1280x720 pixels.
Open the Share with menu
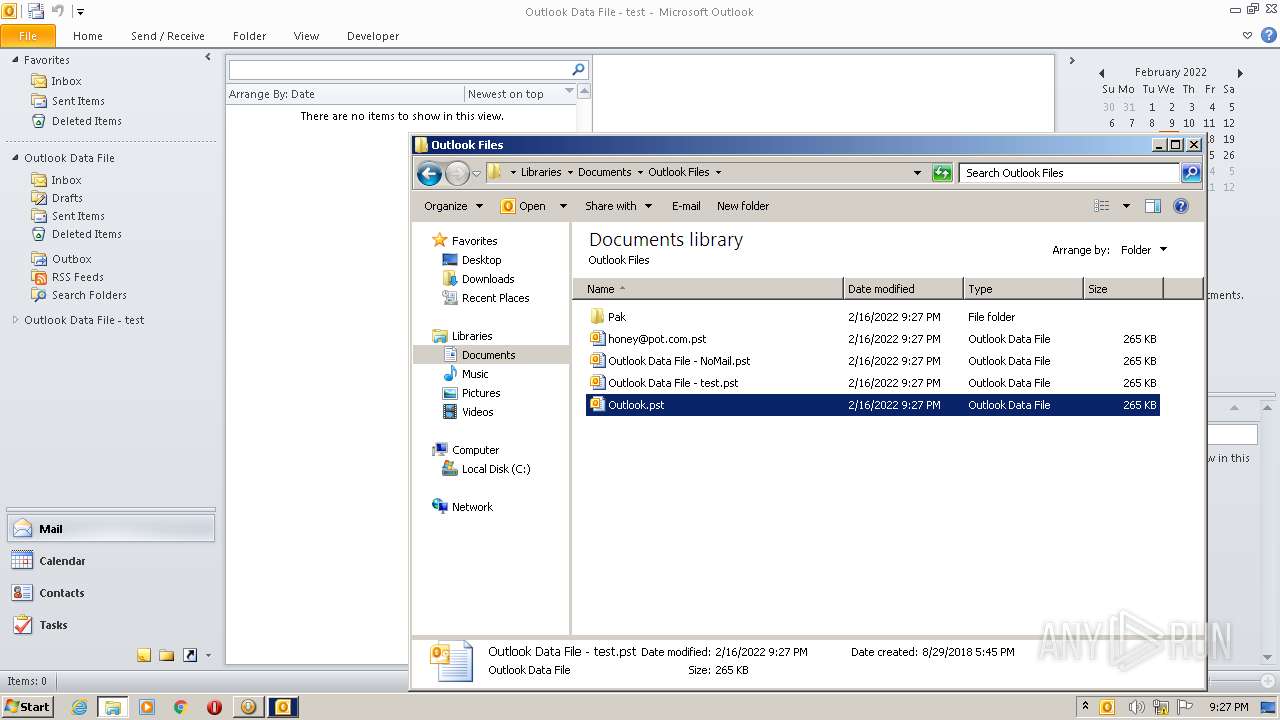pyautogui.click(x=618, y=206)
